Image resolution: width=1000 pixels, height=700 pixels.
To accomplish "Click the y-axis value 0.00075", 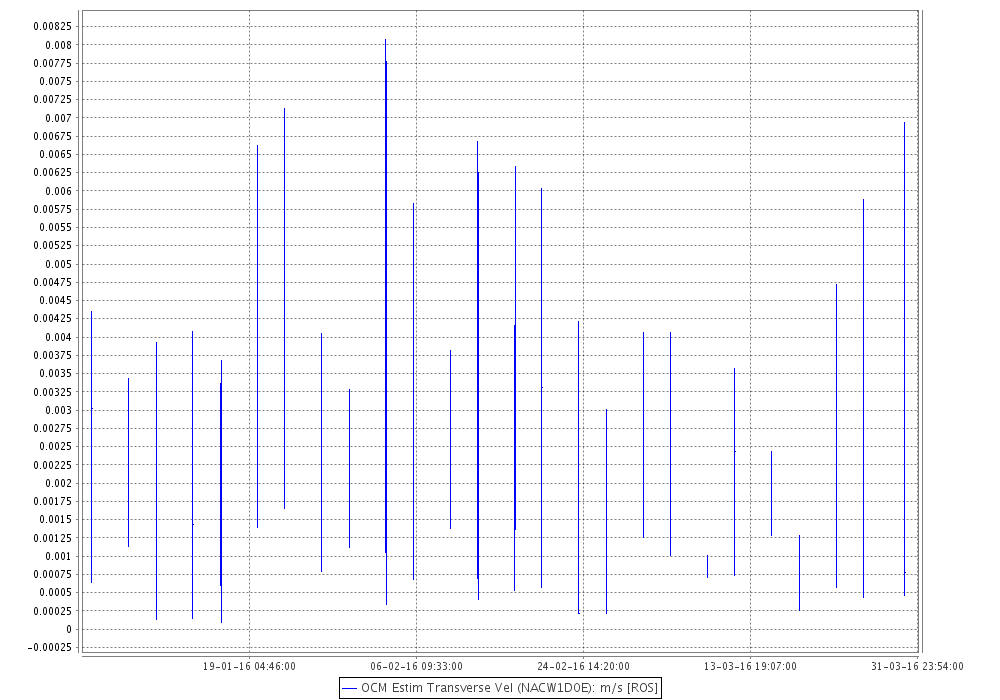I will pos(53,574).
